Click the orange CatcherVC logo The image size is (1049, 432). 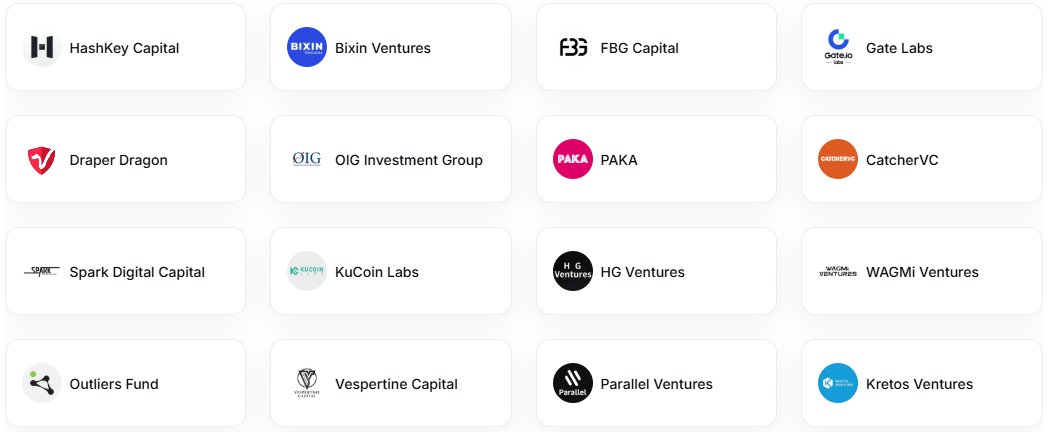tap(838, 159)
